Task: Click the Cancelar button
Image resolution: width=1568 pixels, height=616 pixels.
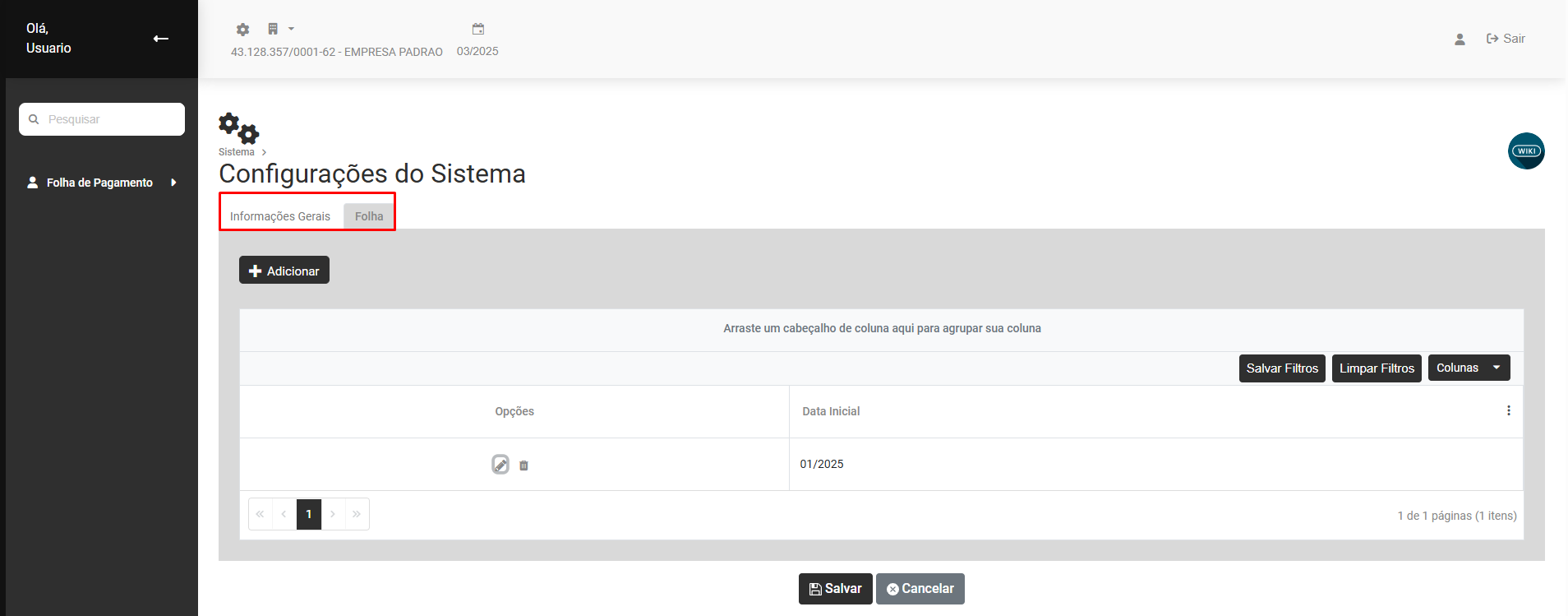Action: [x=920, y=589]
